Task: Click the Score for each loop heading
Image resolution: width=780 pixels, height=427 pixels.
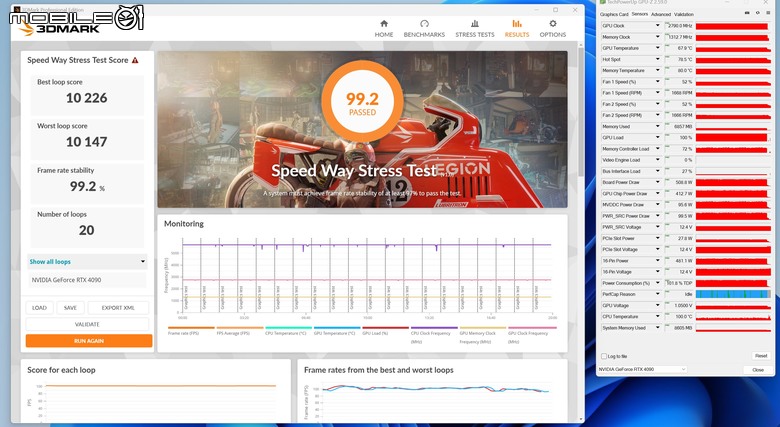Action: click(x=61, y=370)
